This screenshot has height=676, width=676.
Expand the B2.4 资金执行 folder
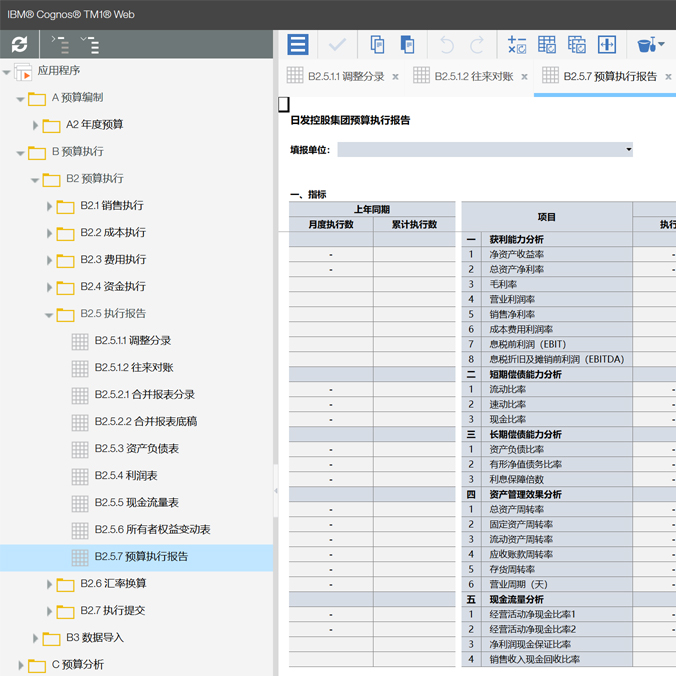tap(49, 288)
